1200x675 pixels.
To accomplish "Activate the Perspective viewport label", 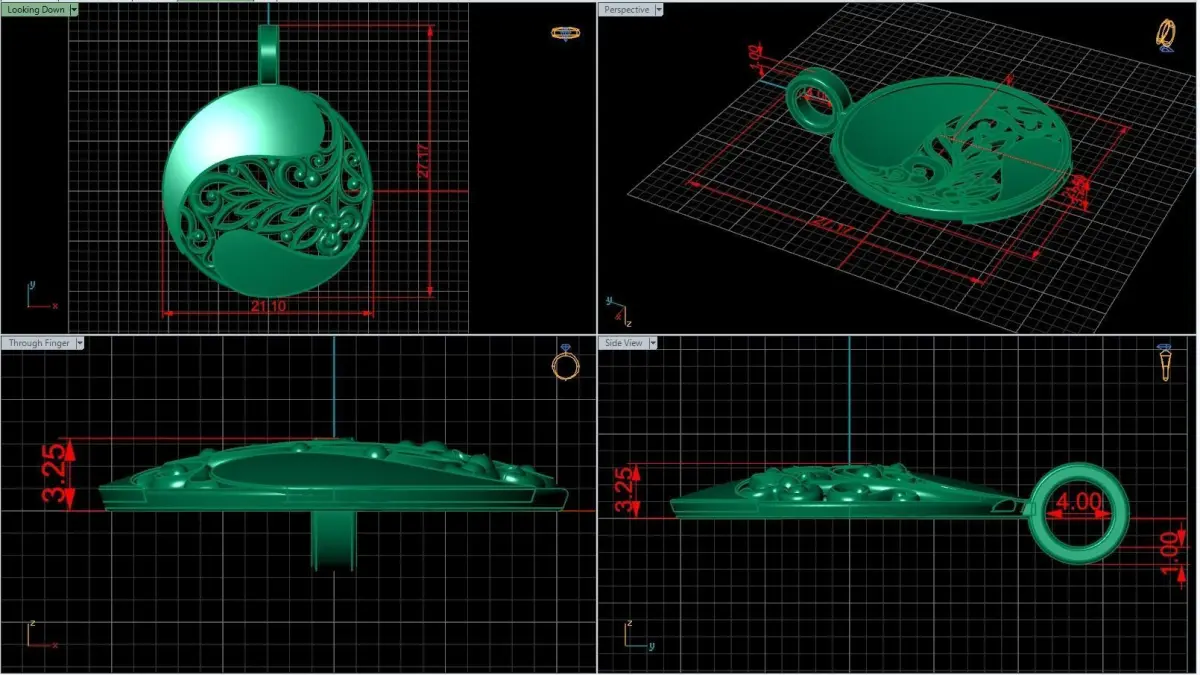I will pyautogui.click(x=626, y=9).
